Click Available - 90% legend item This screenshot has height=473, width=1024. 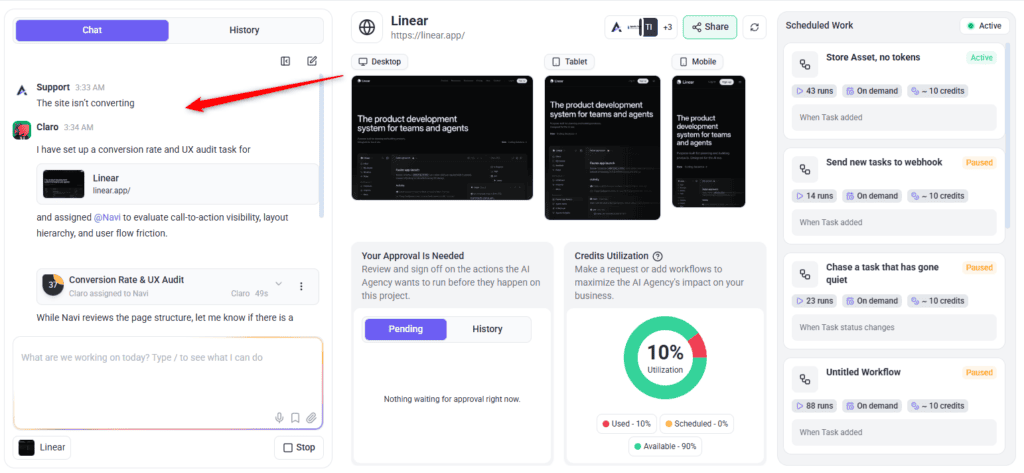tap(665, 447)
